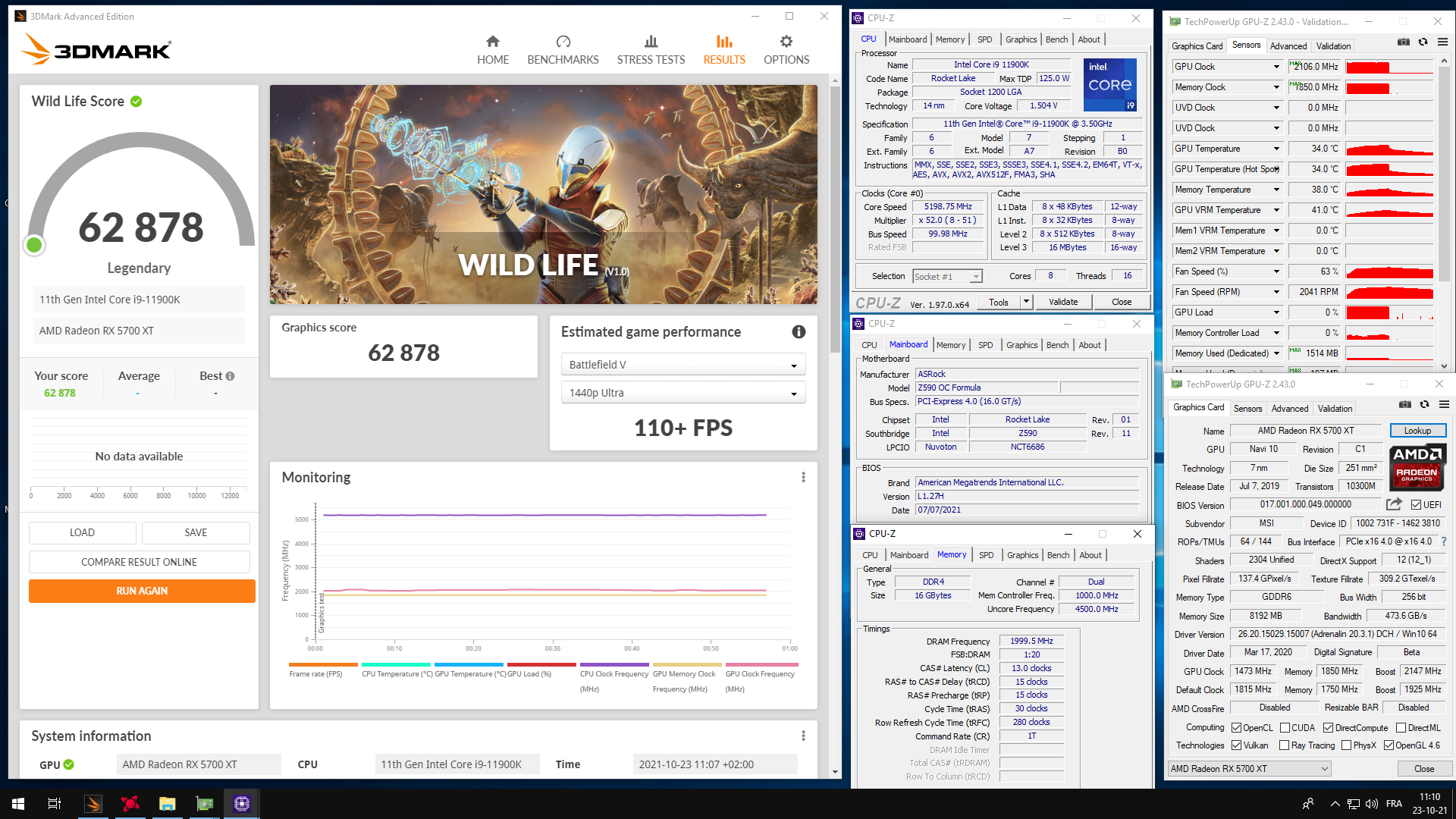The width and height of the screenshot is (1456, 819).
Task: Open the Windows Start button
Action: tap(18, 804)
